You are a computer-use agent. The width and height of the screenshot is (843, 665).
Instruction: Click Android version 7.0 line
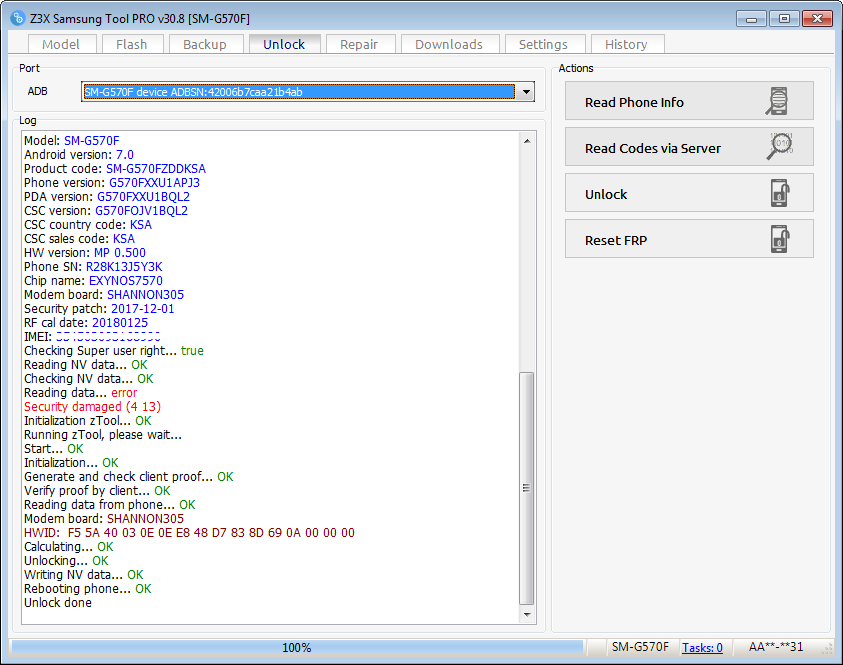coord(78,155)
